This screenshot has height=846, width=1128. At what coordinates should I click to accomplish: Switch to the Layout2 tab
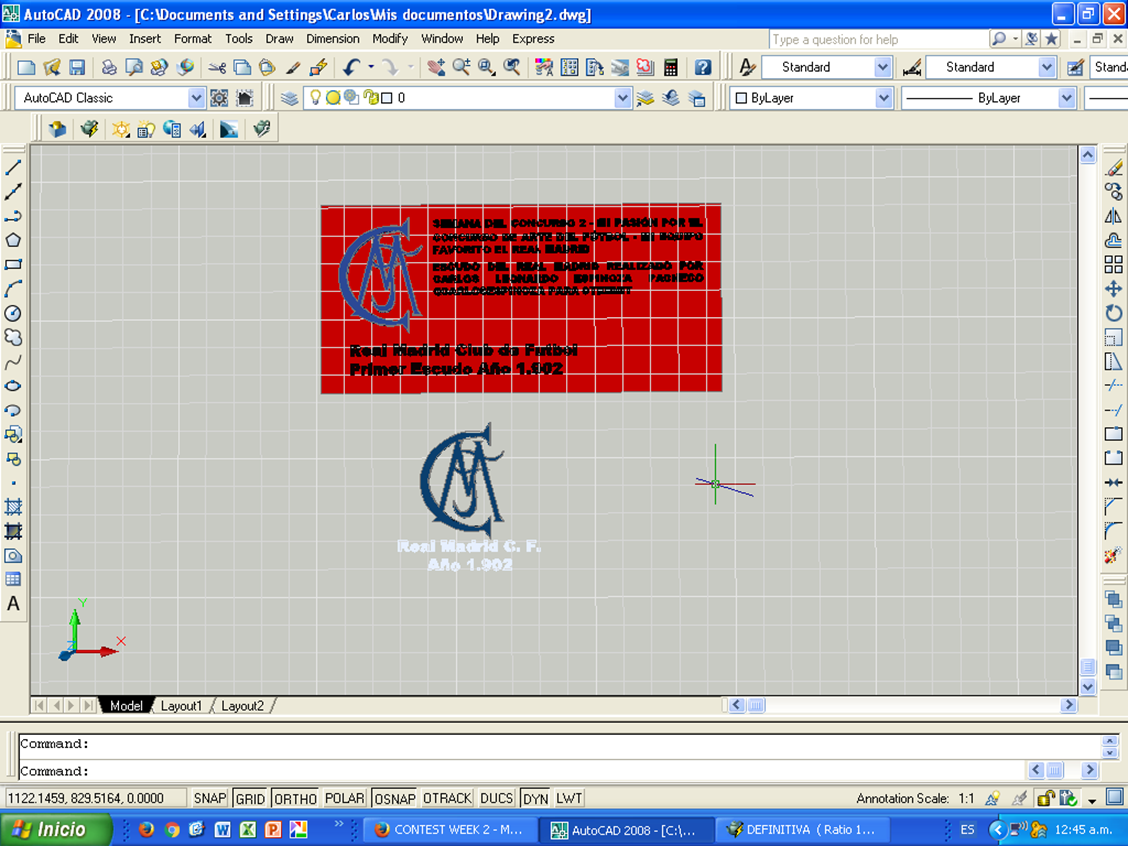coord(242,706)
